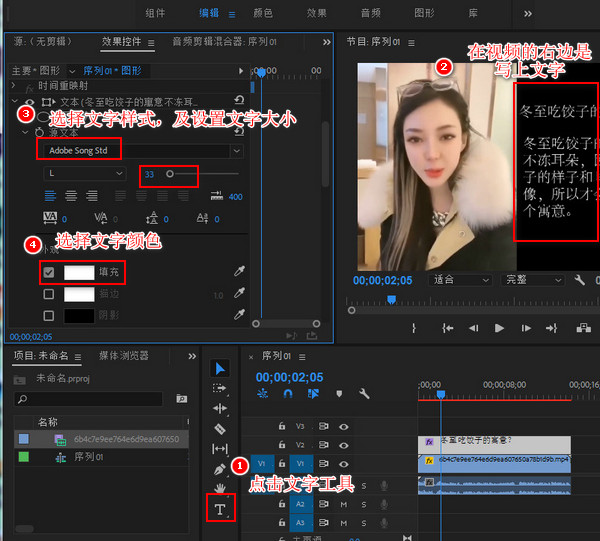Viewport: 600px width, 541px height.
Task: Open timeline display settings wrench
Action: tap(364, 393)
